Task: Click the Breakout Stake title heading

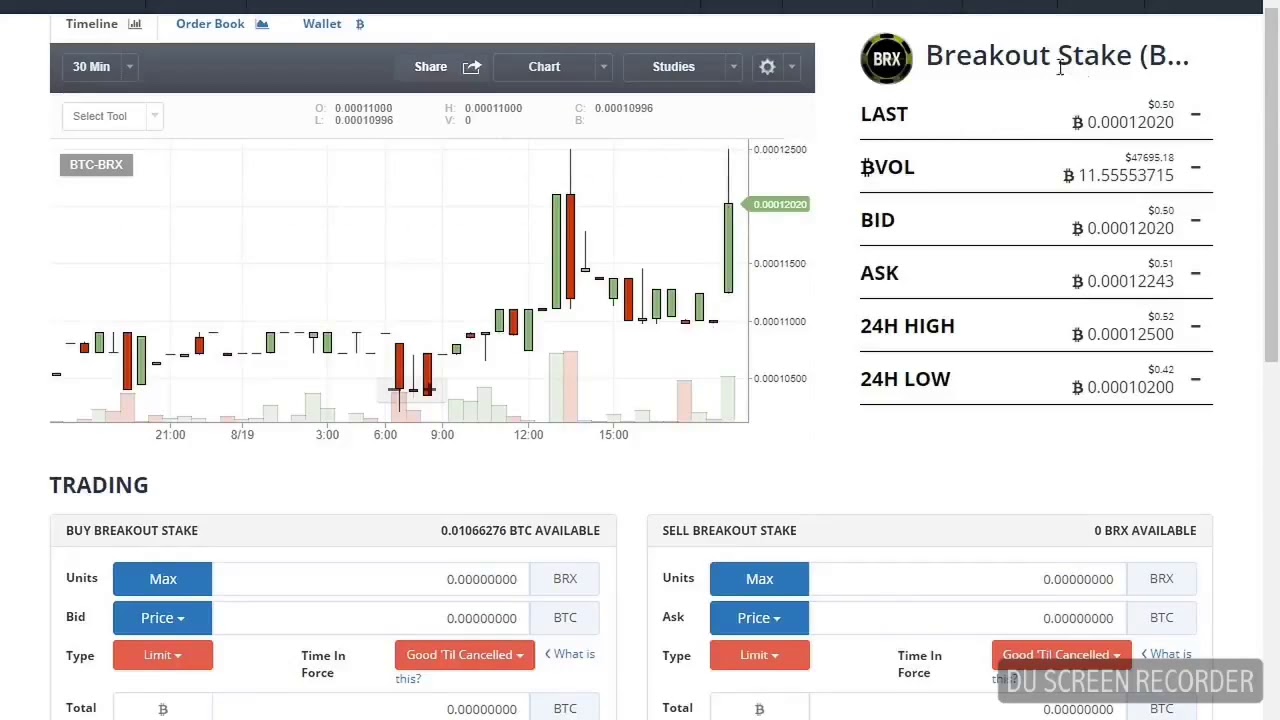Action: (1057, 55)
